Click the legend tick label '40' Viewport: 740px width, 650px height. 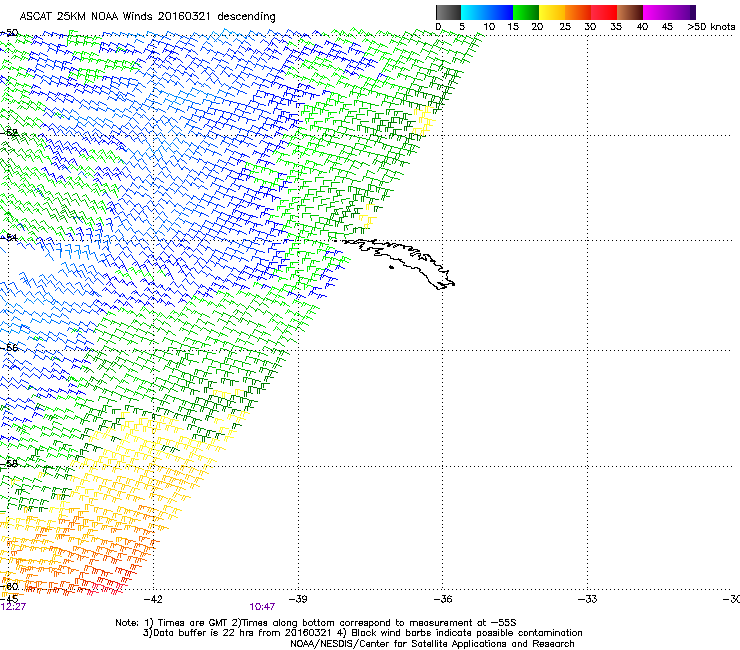642,26
